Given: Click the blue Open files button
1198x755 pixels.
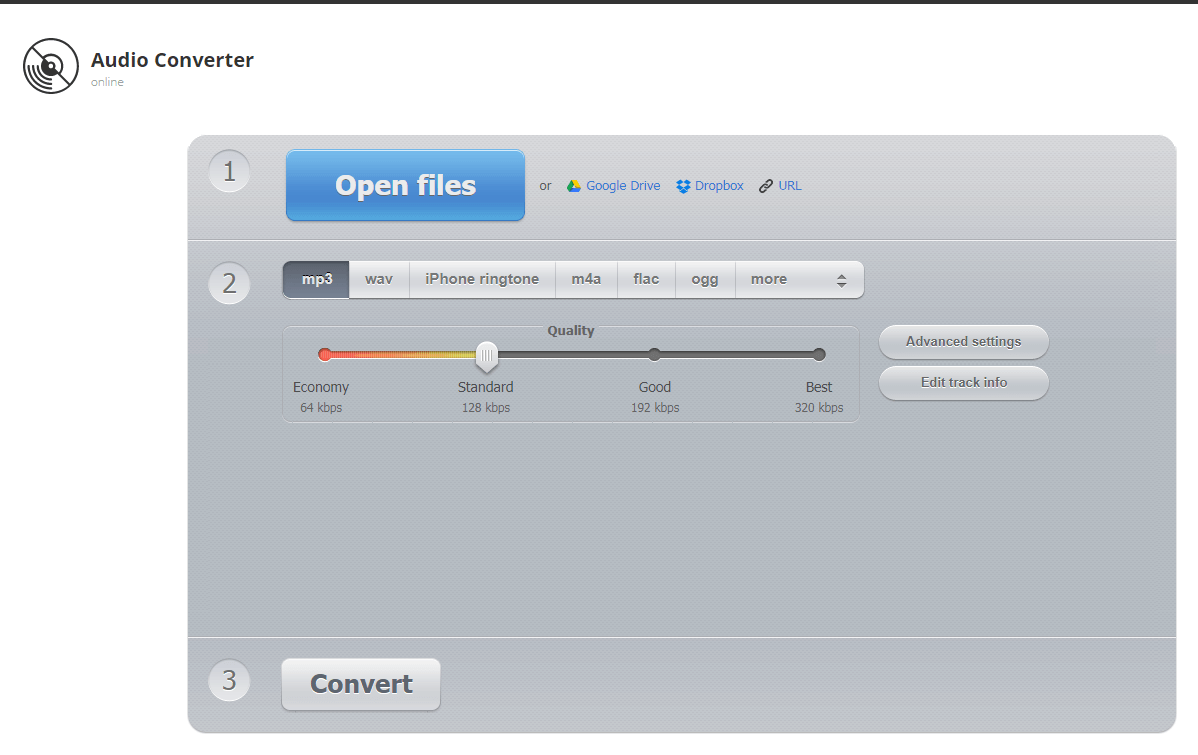Looking at the screenshot, I should pyautogui.click(x=405, y=186).
